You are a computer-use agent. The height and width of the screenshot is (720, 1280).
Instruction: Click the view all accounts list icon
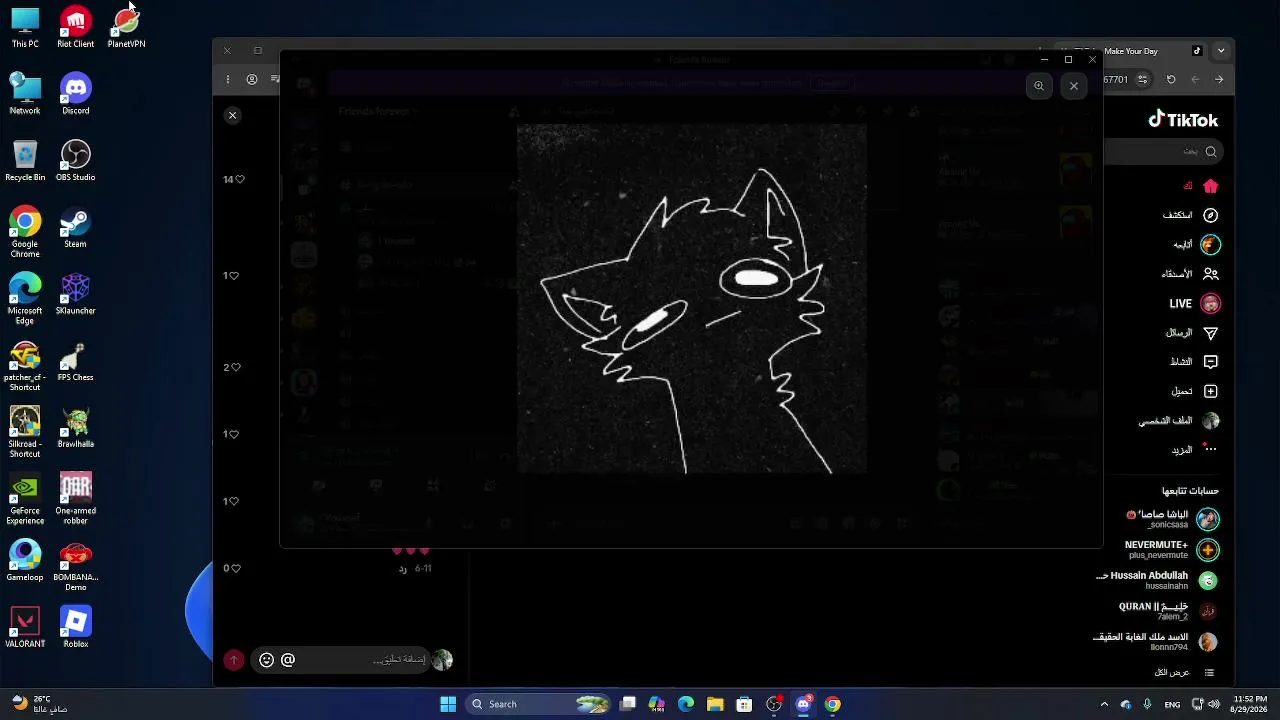click(x=1210, y=672)
